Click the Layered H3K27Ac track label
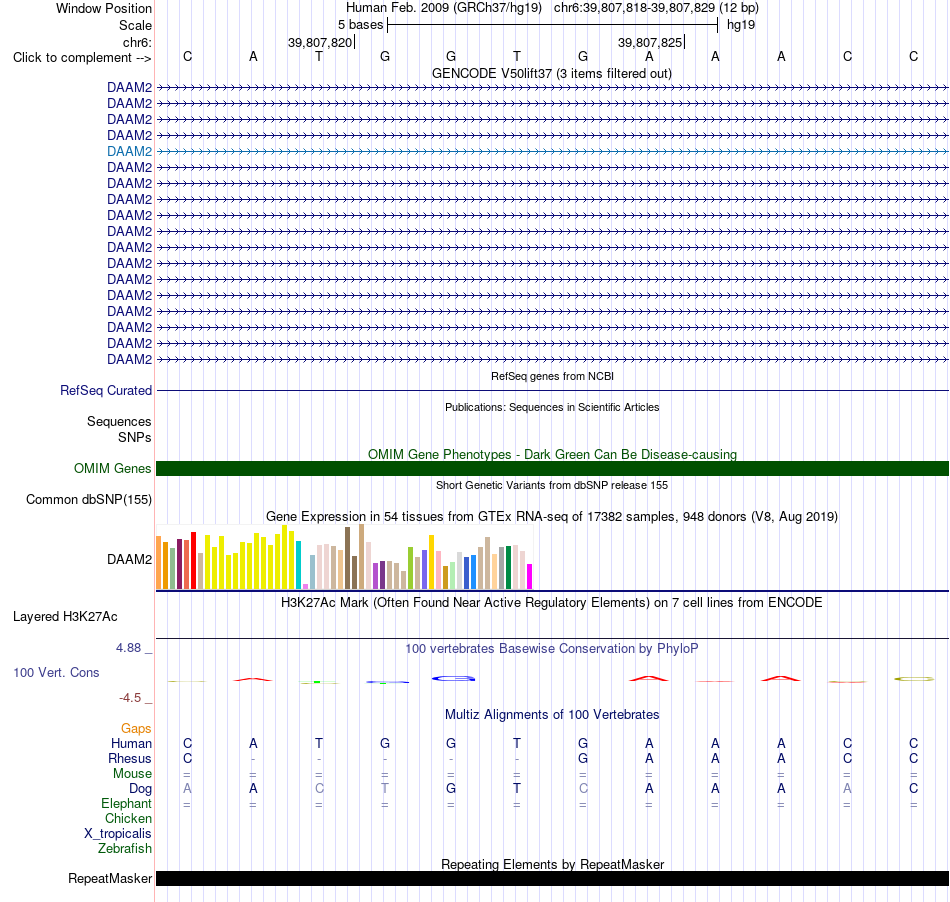This screenshot has height=902, width=950. pyautogui.click(x=65, y=617)
